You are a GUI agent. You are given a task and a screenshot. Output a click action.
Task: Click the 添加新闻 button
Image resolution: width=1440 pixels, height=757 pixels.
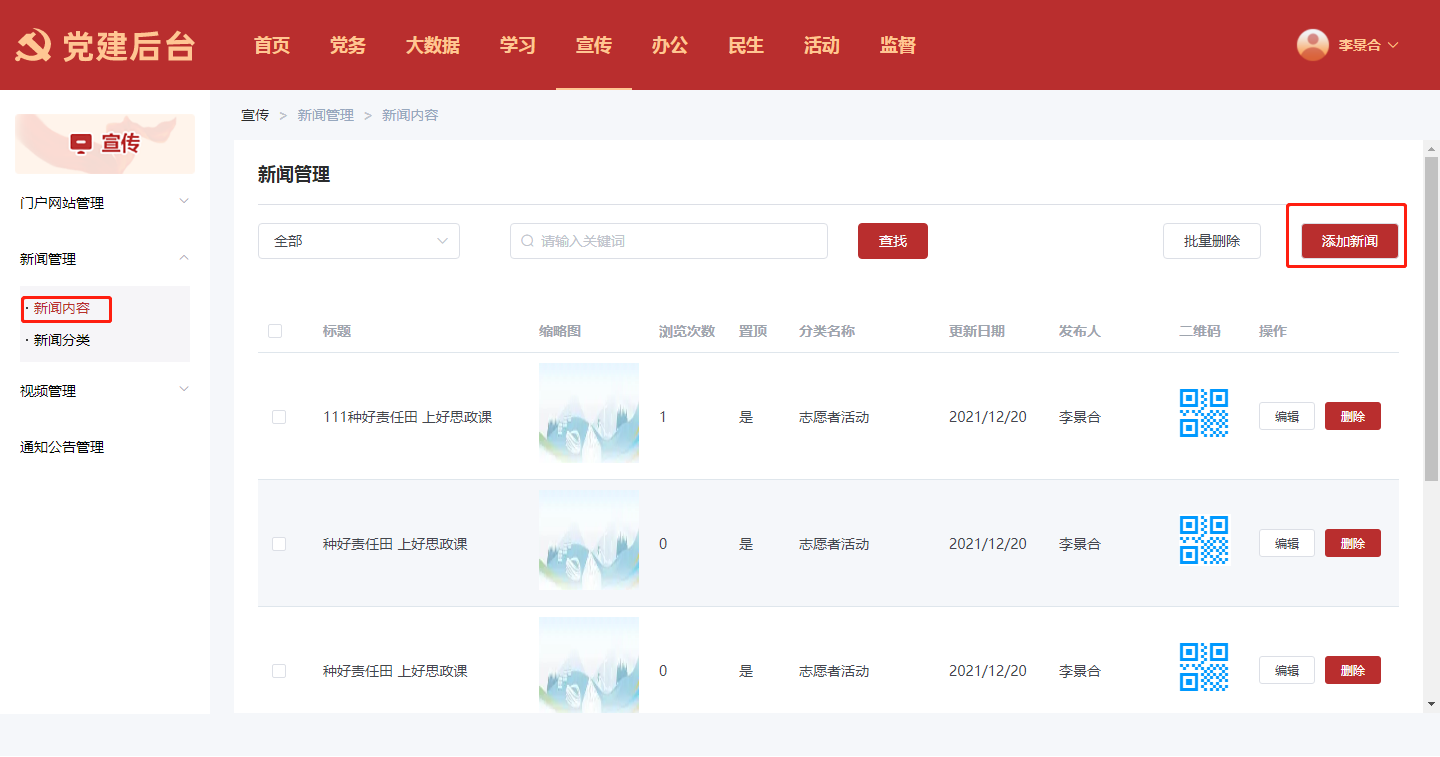pyautogui.click(x=1349, y=241)
